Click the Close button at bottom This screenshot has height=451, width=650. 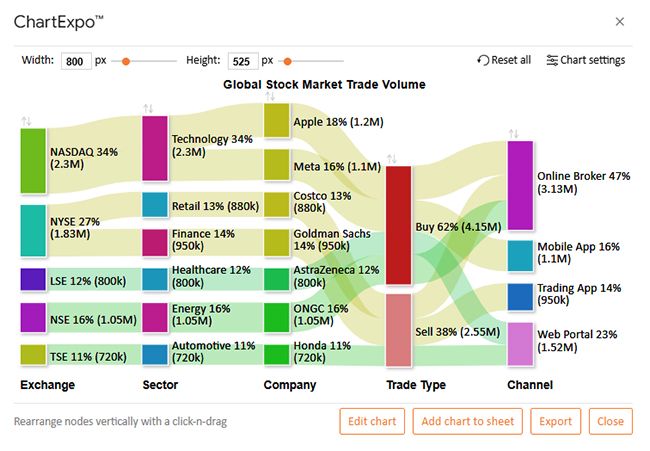click(610, 421)
